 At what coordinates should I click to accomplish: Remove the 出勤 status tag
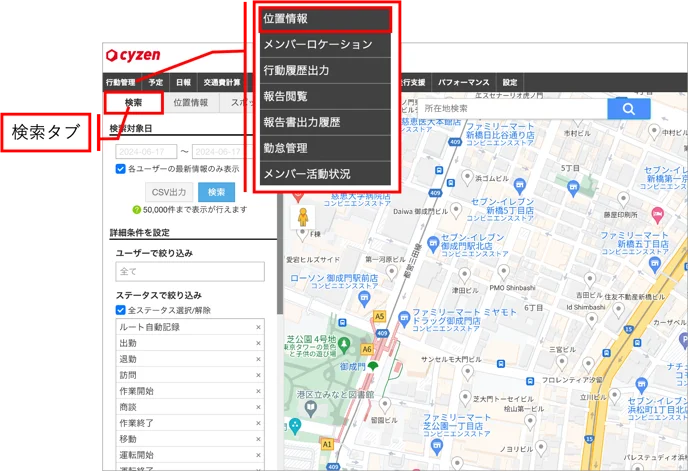pos(258,343)
